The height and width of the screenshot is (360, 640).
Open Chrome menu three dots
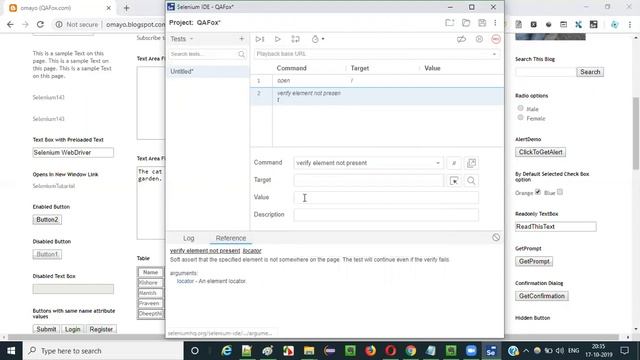point(630,24)
